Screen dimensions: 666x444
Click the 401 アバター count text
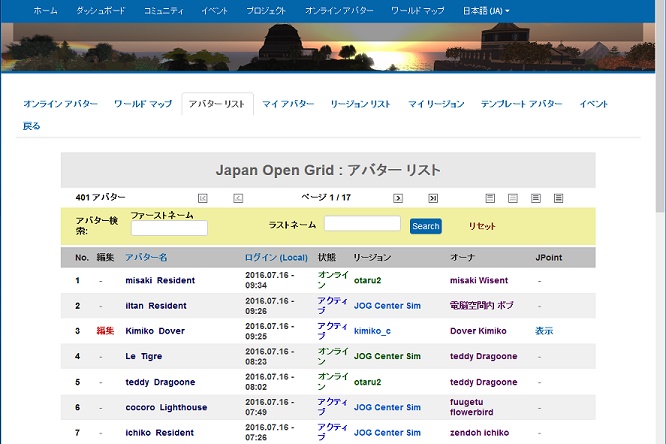100,198
